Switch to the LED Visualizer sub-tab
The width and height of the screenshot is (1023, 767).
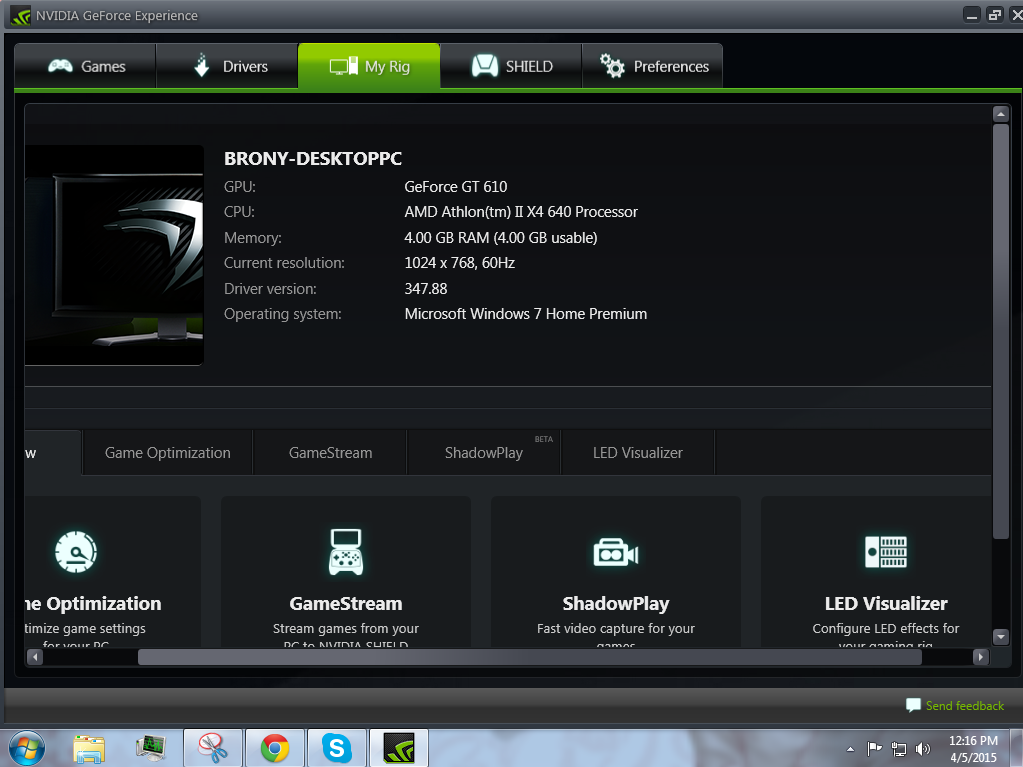click(x=638, y=453)
